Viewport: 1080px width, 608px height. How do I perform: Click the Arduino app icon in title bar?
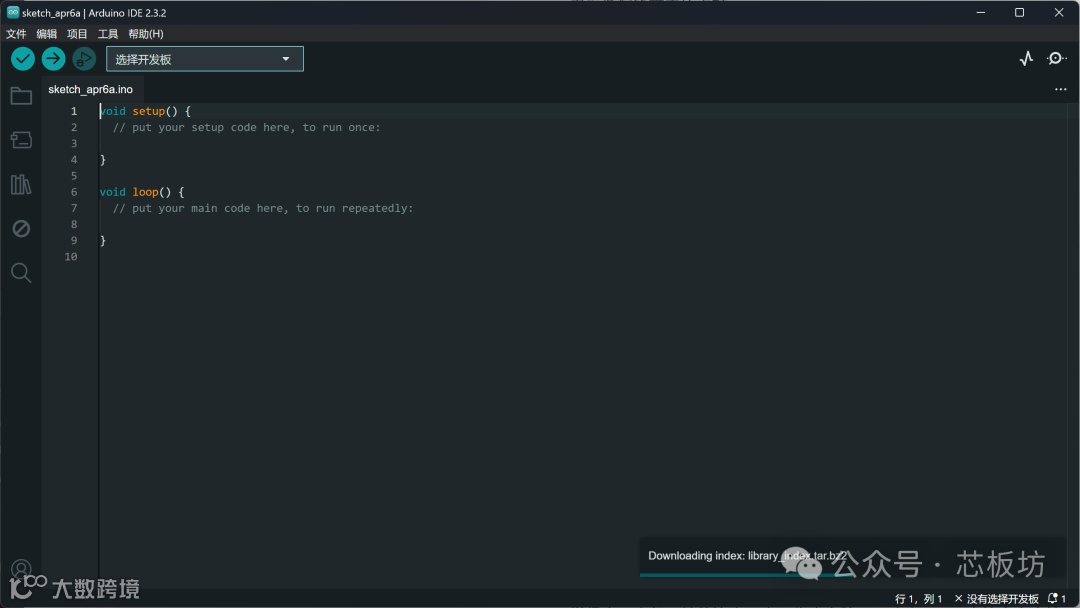coord(12,12)
